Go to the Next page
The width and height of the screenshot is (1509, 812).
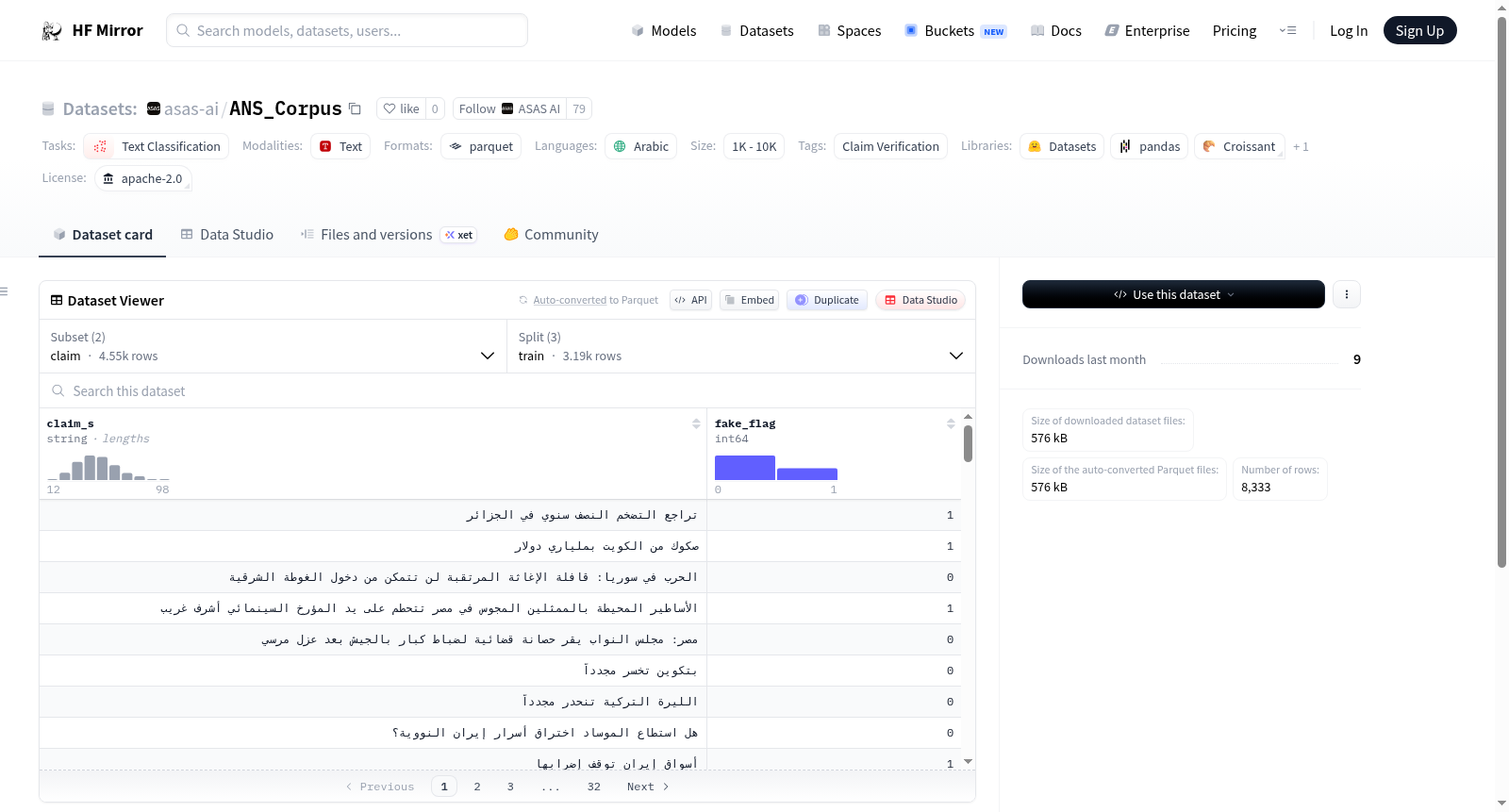pyautogui.click(x=648, y=787)
